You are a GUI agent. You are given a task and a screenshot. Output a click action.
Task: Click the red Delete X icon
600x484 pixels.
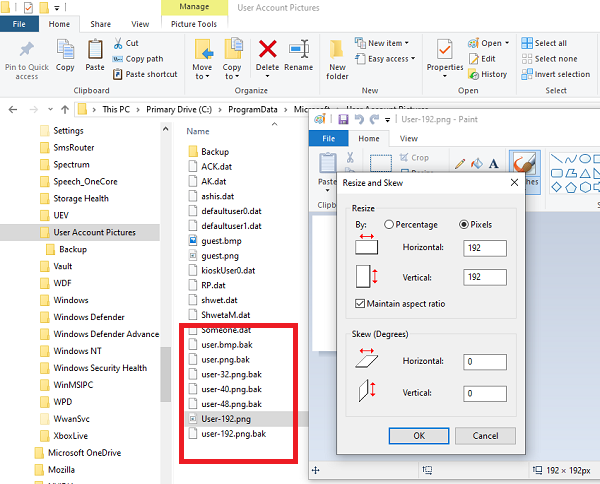[x=267, y=49]
